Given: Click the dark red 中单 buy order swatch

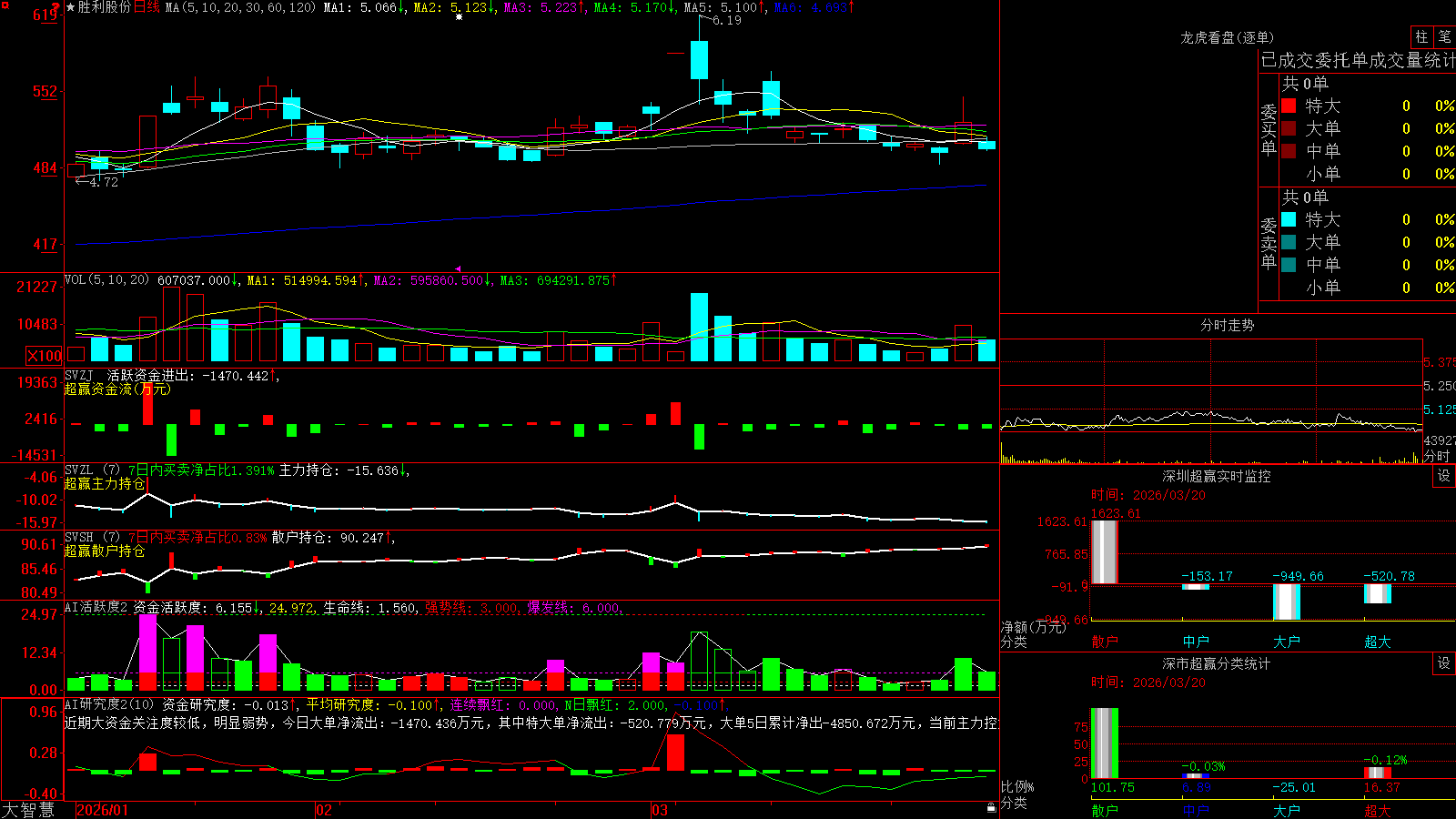Looking at the screenshot, I should click(x=1289, y=150).
